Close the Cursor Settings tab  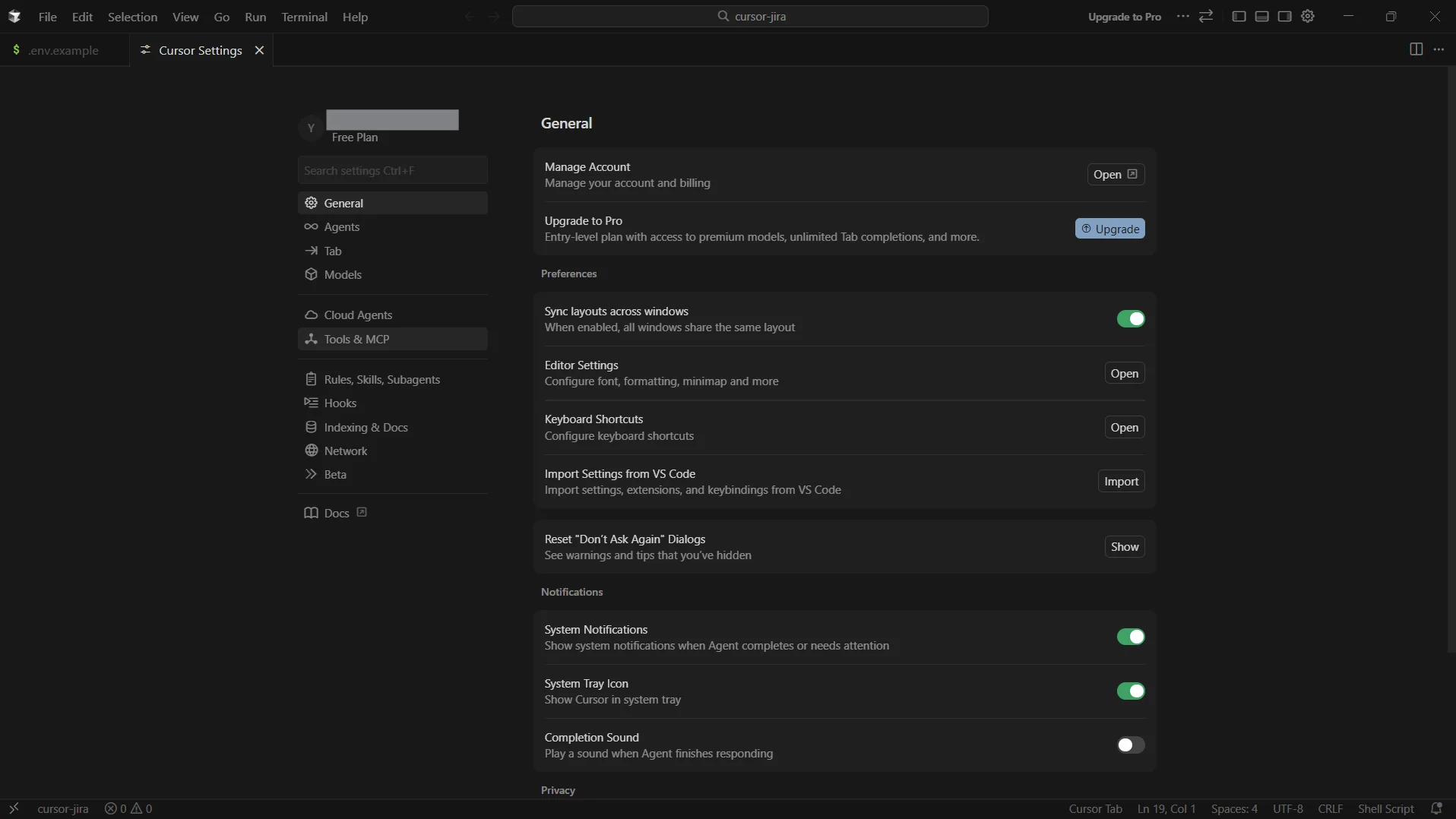[x=259, y=50]
